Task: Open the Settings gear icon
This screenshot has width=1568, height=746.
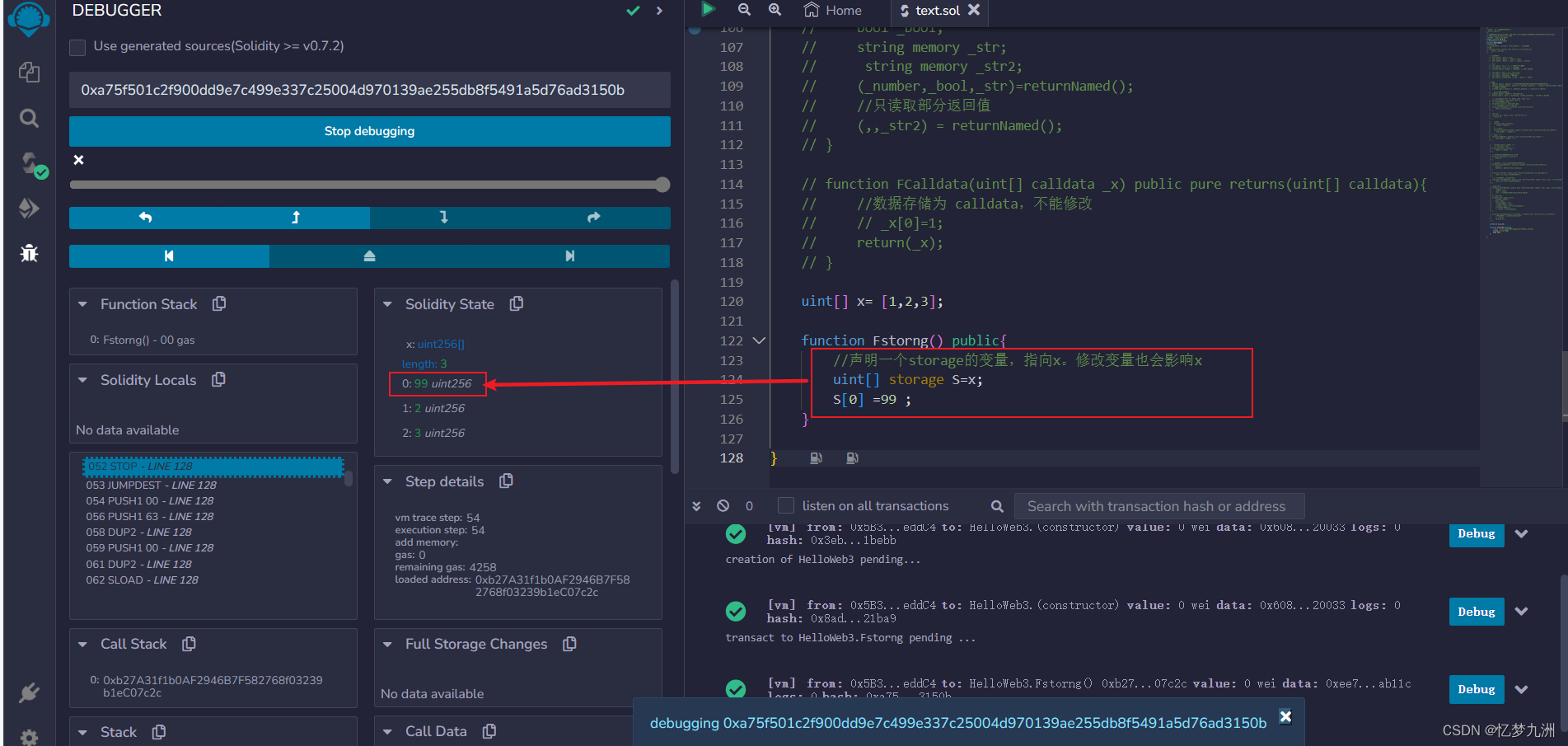Action: click(x=29, y=737)
